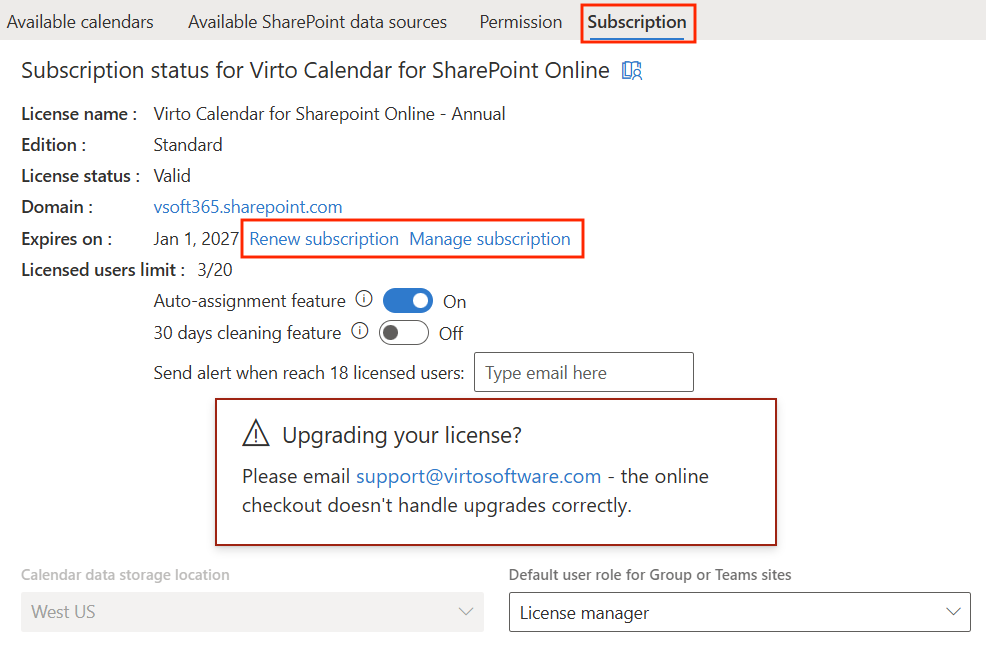The width and height of the screenshot is (986, 650).
Task: Enable the 30 days cleaning feature toggle
Action: pos(404,333)
